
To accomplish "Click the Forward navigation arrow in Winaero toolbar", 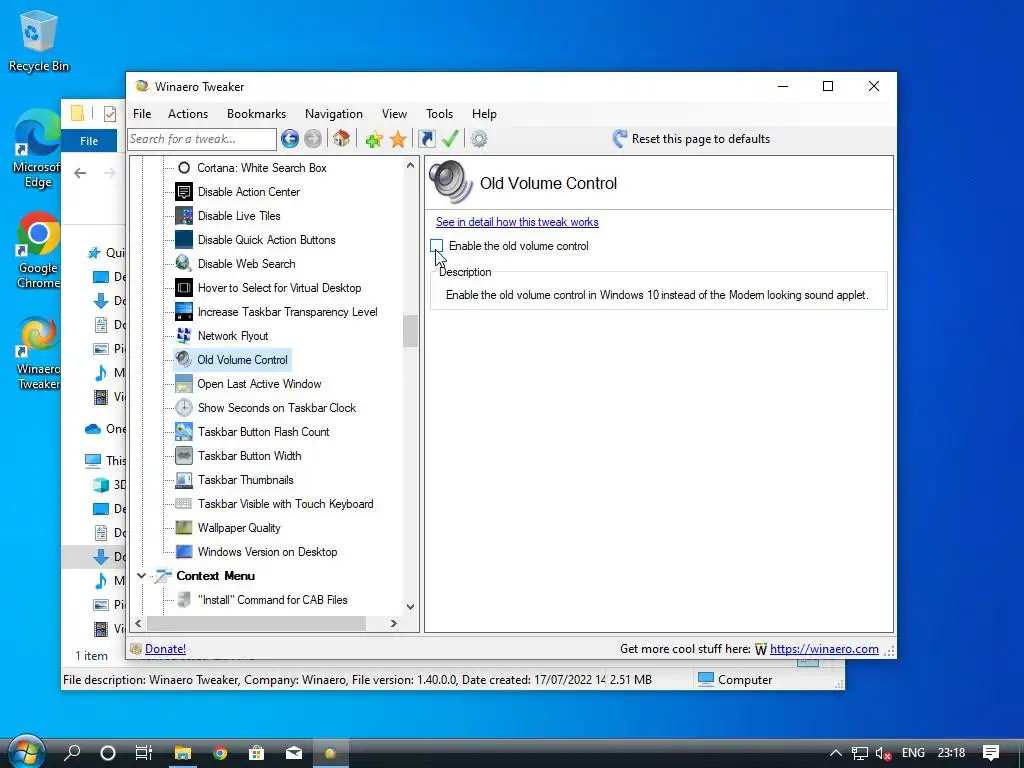I will tap(313, 138).
